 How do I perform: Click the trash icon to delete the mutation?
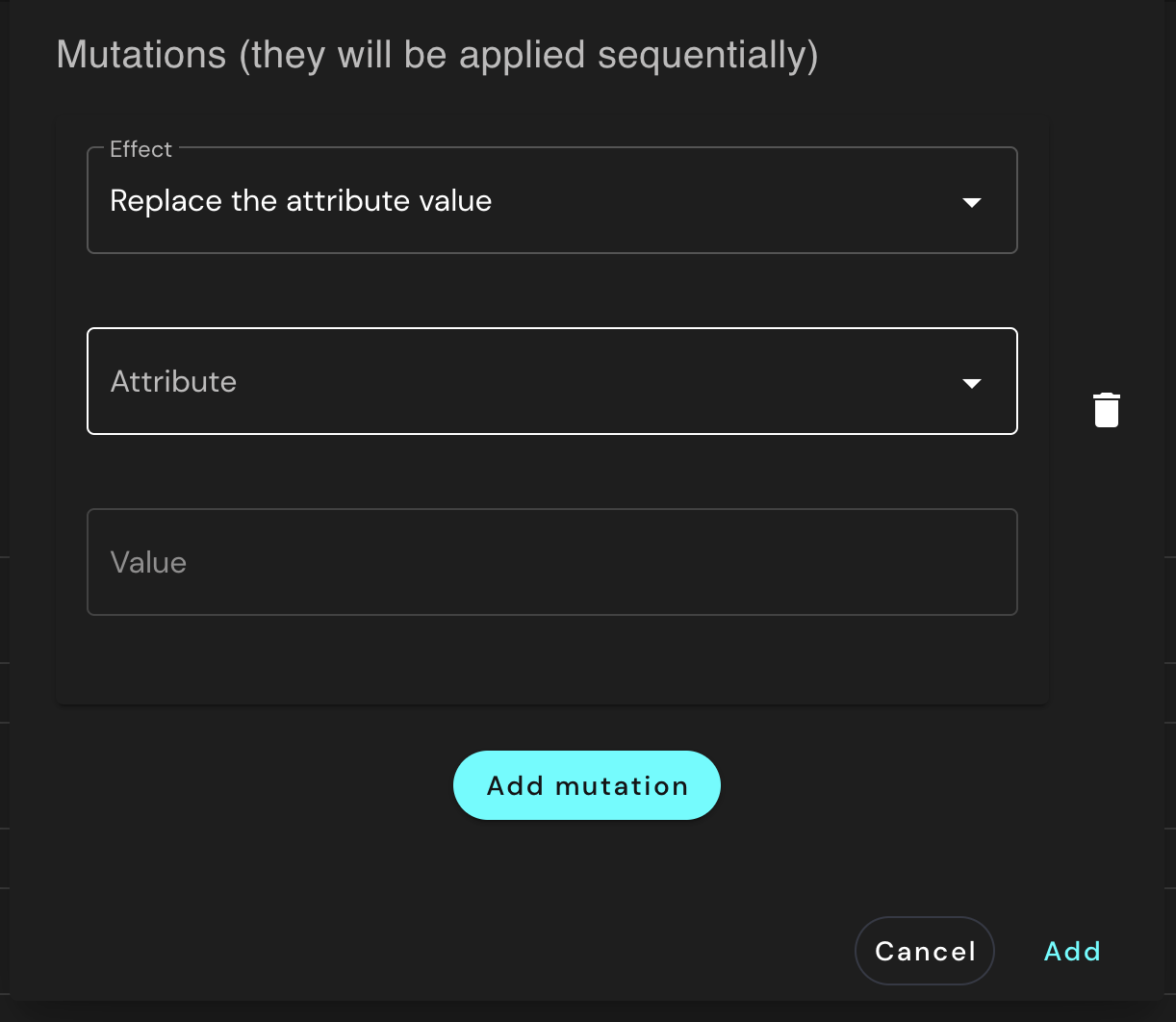click(1106, 409)
